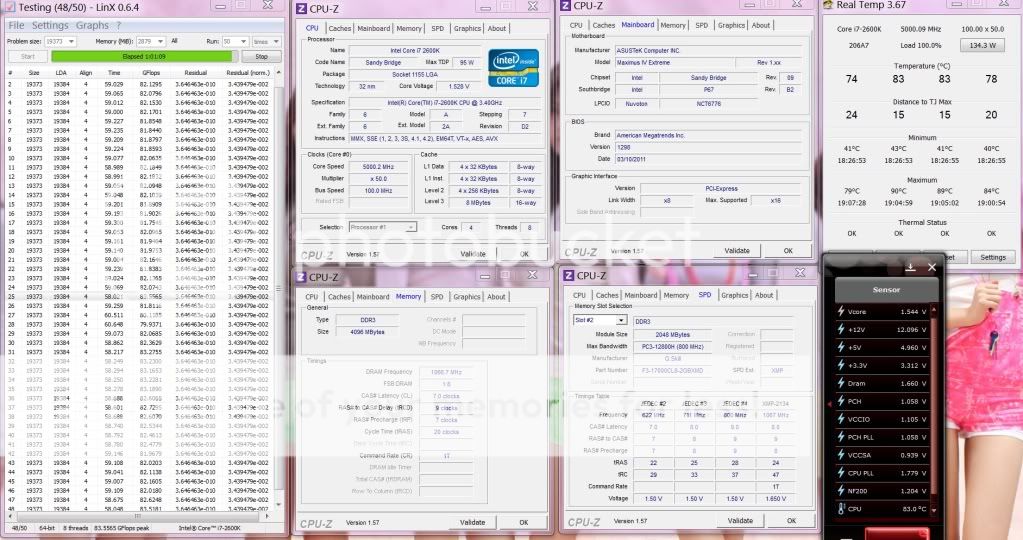Click the Real Temp title bar icon
Image resolution: width=1023 pixels, height=540 pixels.
tap(830, 6)
